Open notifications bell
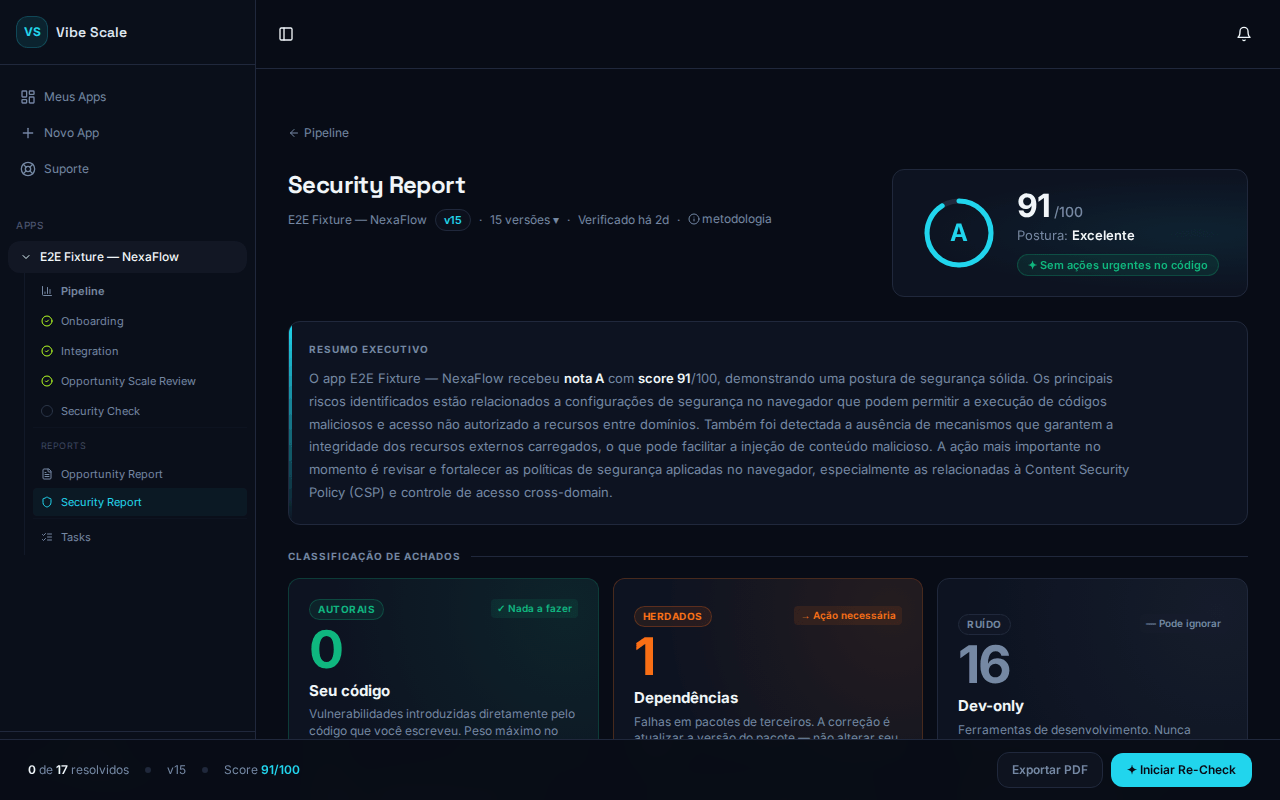 (1244, 34)
